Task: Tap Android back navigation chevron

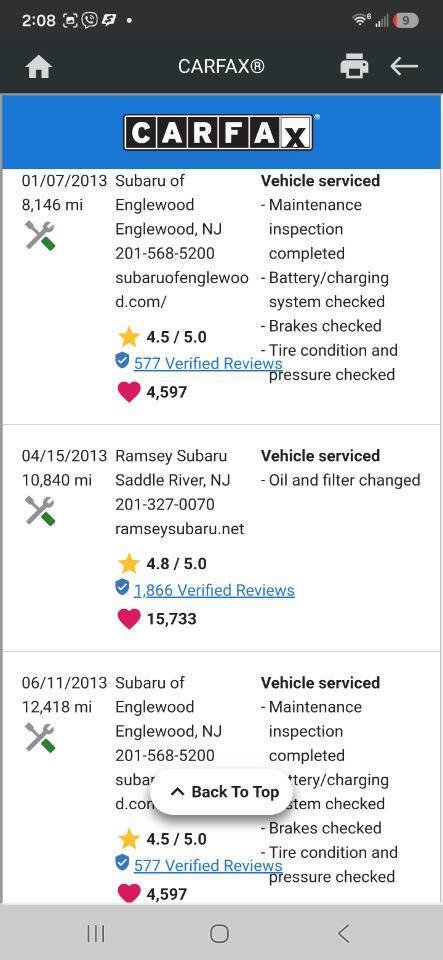Action: (x=343, y=933)
